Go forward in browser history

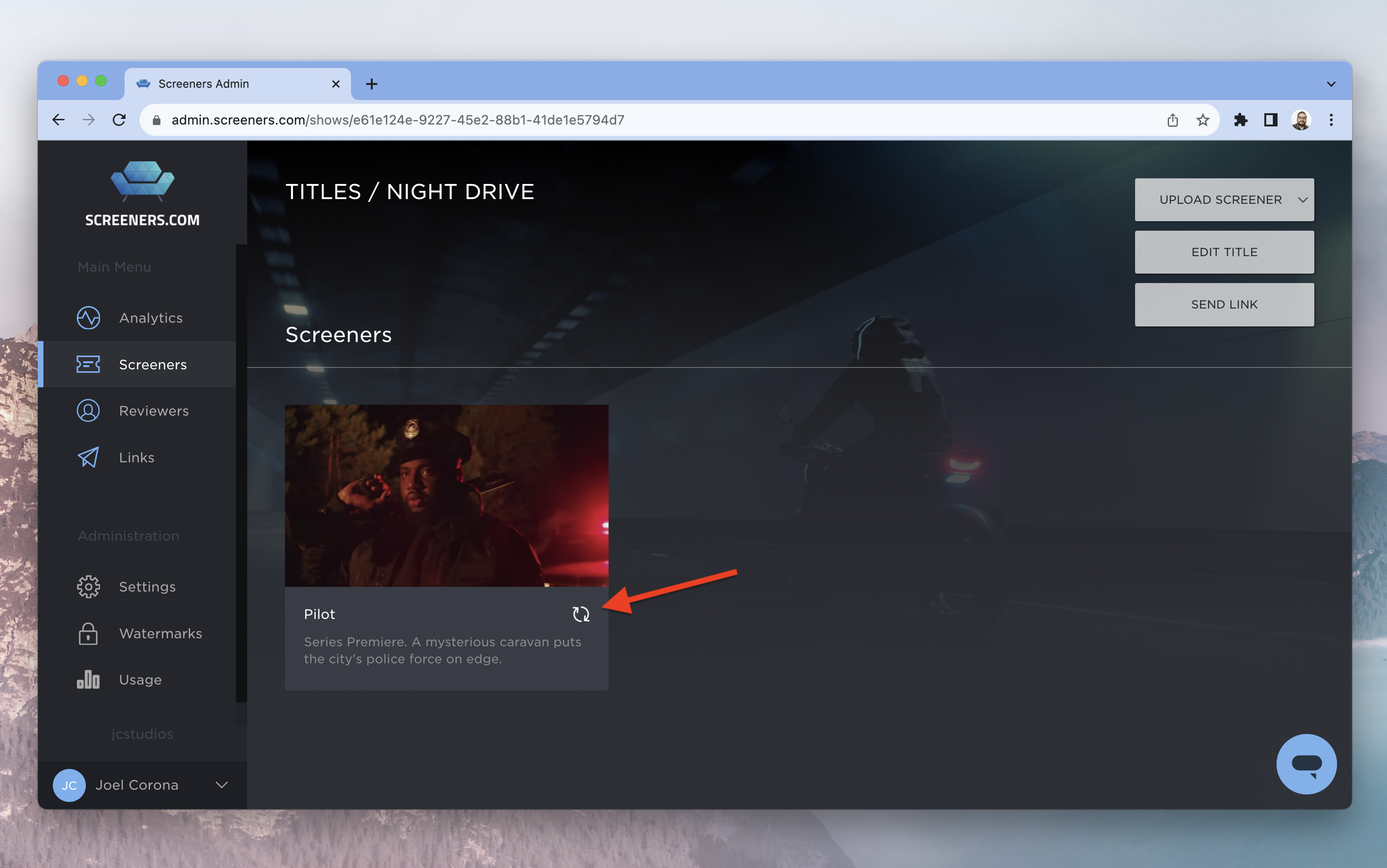point(88,119)
